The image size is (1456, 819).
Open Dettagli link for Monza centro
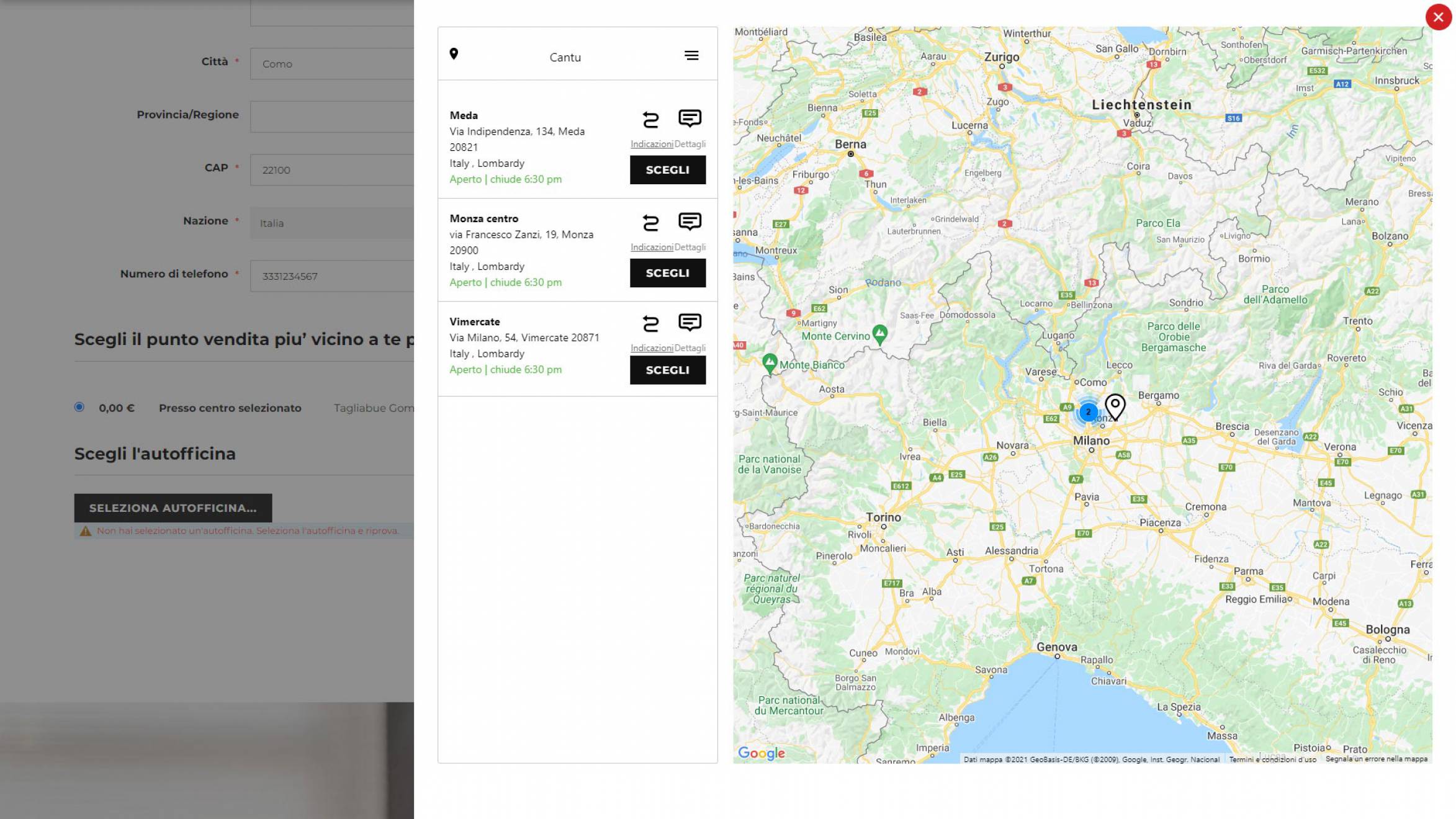(x=690, y=247)
